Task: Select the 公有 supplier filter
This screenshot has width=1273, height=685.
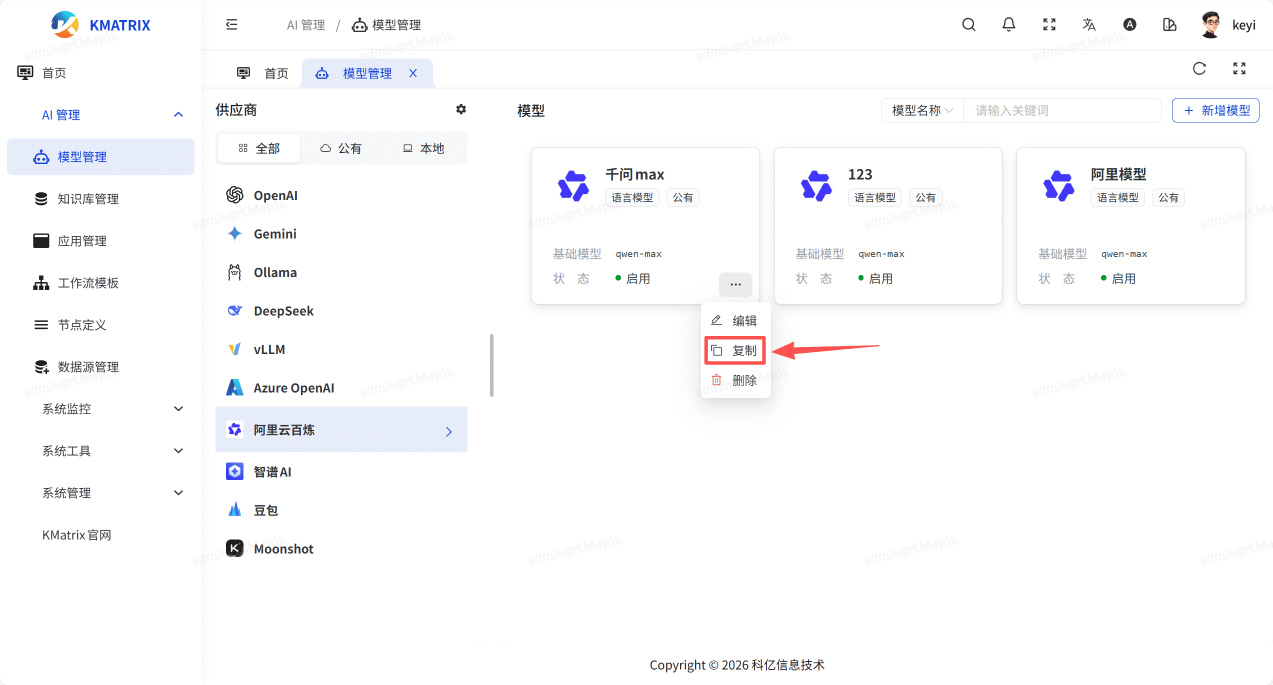Action: (x=341, y=148)
